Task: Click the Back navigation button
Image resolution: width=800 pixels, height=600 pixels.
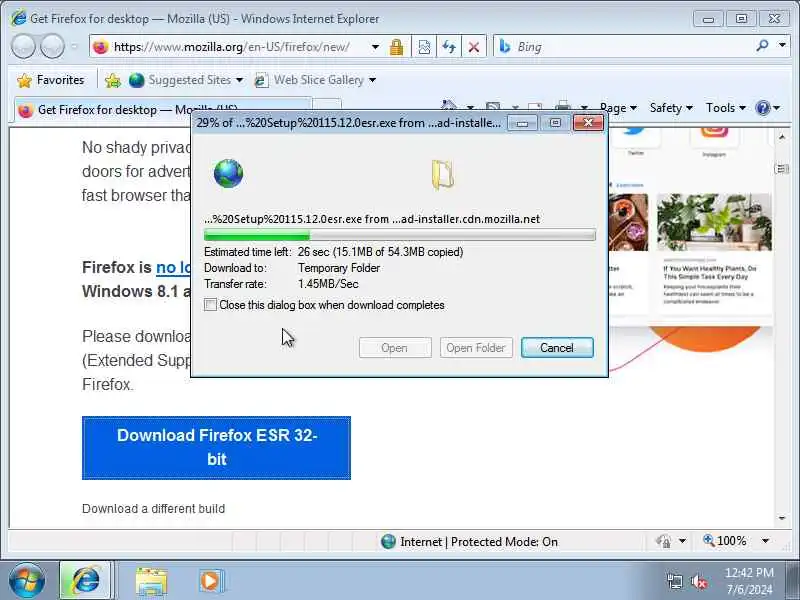Action: 23,47
